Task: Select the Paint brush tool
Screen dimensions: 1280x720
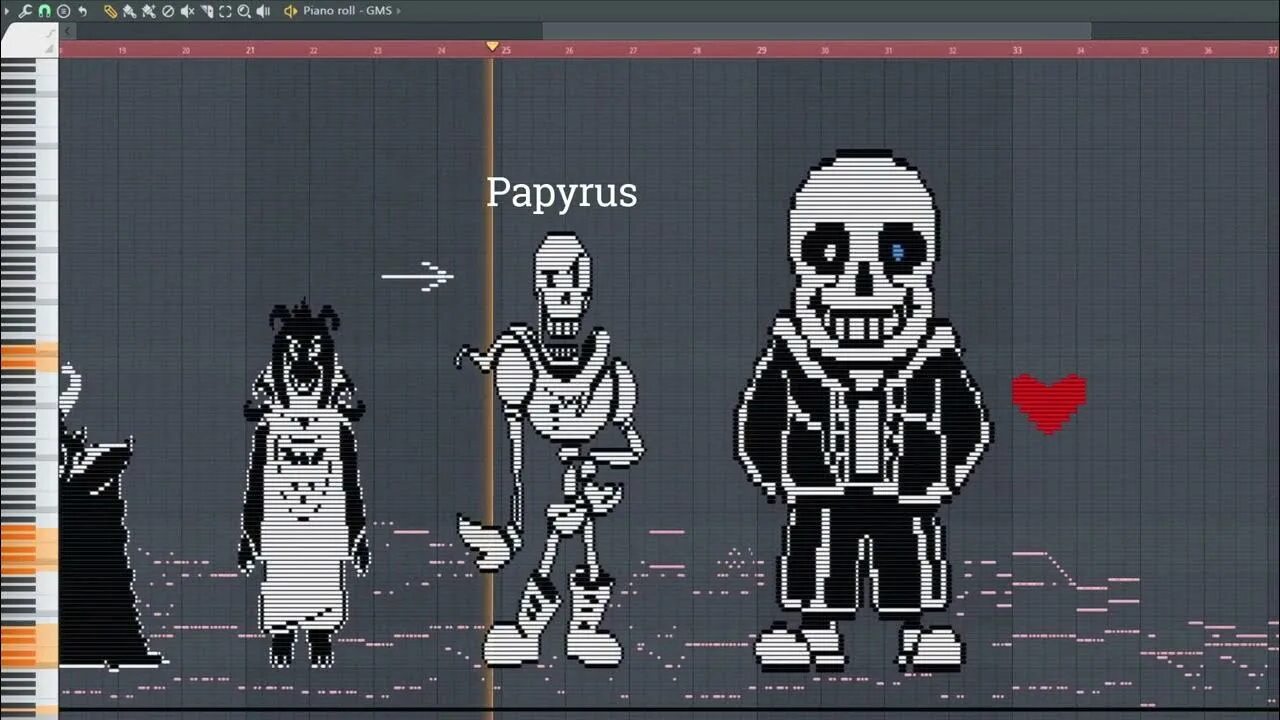Action: click(148, 10)
